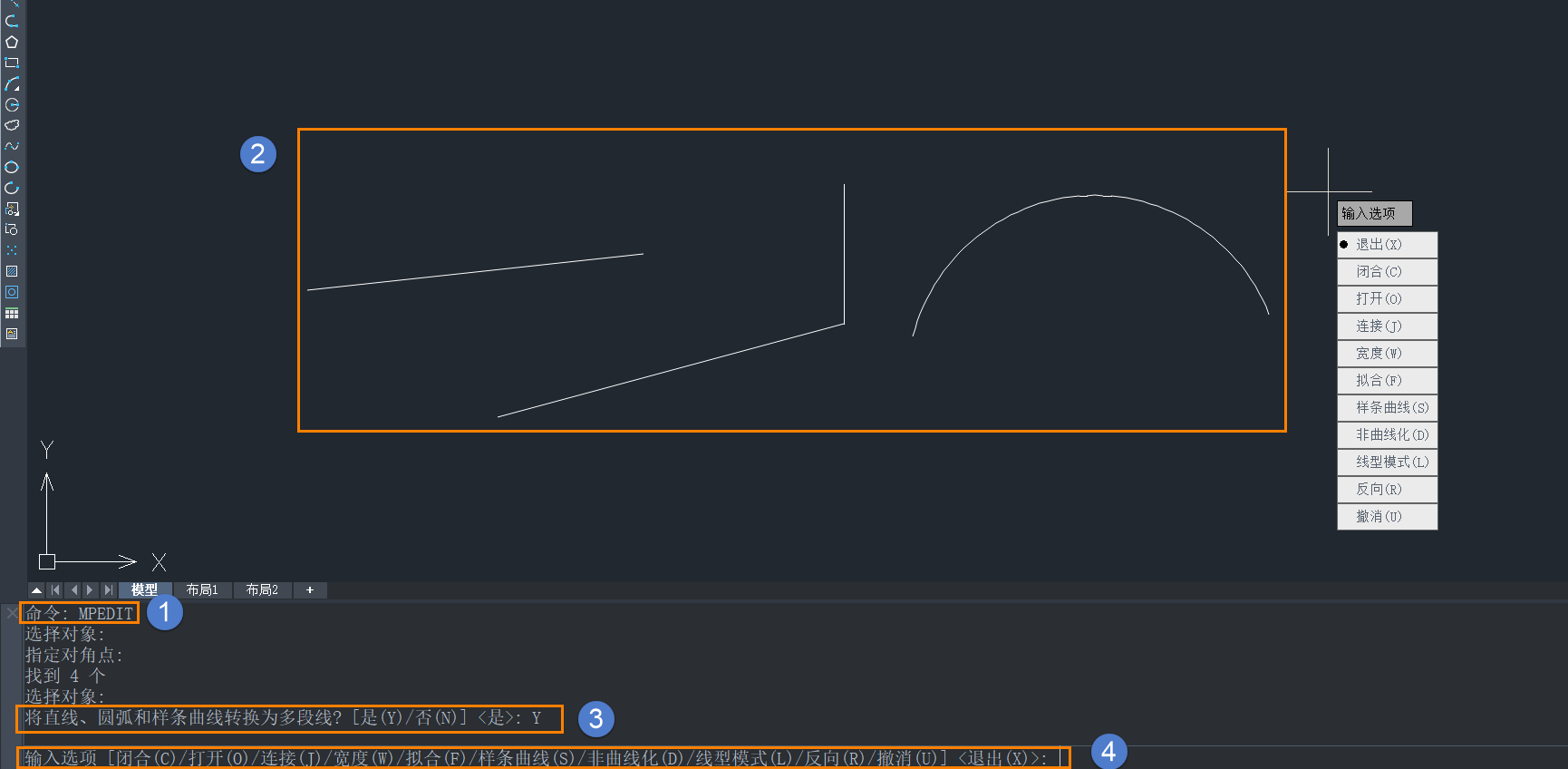The image size is (1568, 769).
Task: Select the Ellipse draw tool
Action: point(12,167)
